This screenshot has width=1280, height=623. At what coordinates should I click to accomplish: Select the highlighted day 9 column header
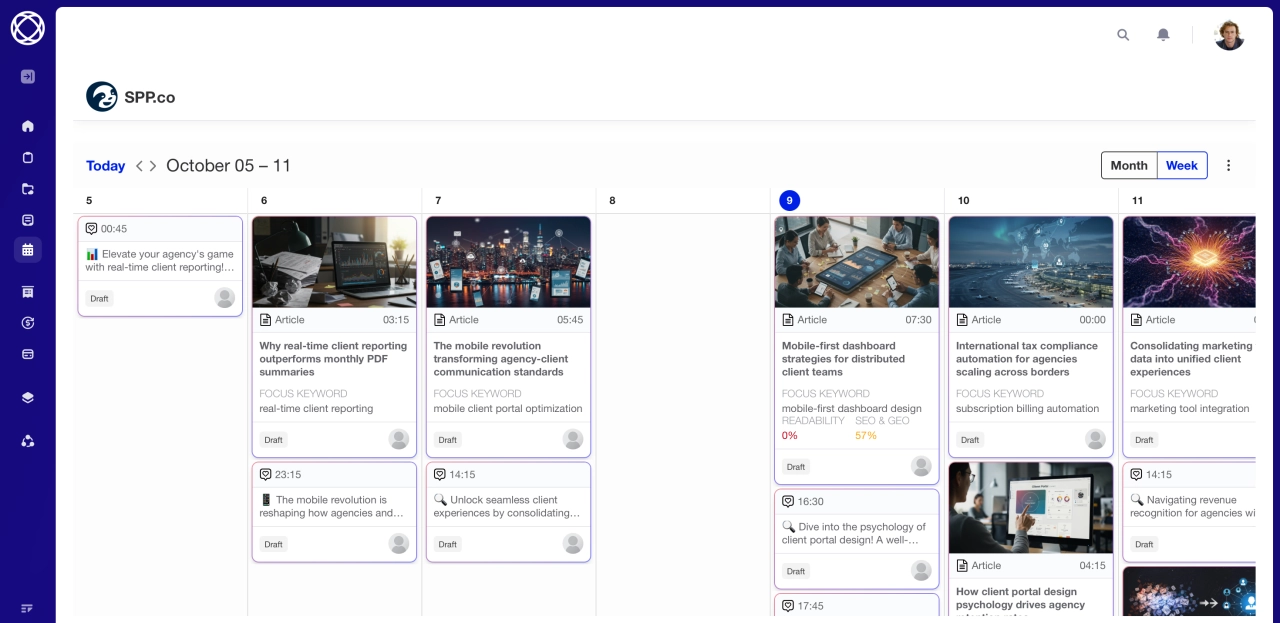click(x=789, y=200)
